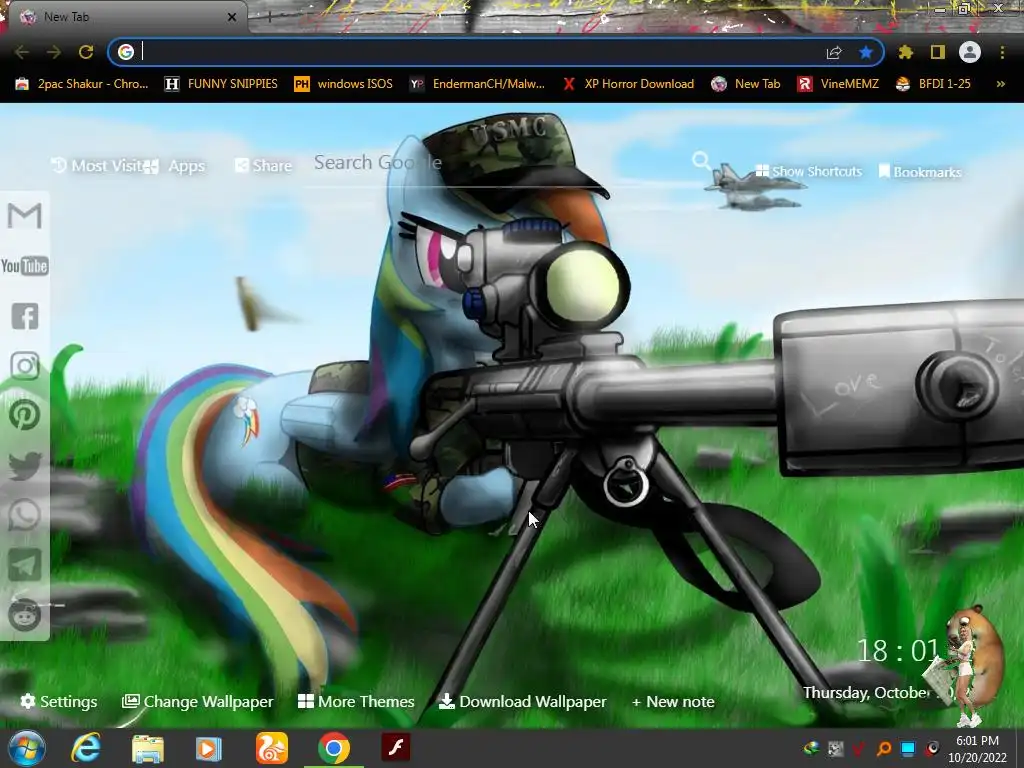Click Change Wallpaper
Screen dimensions: 1024x768
198,701
